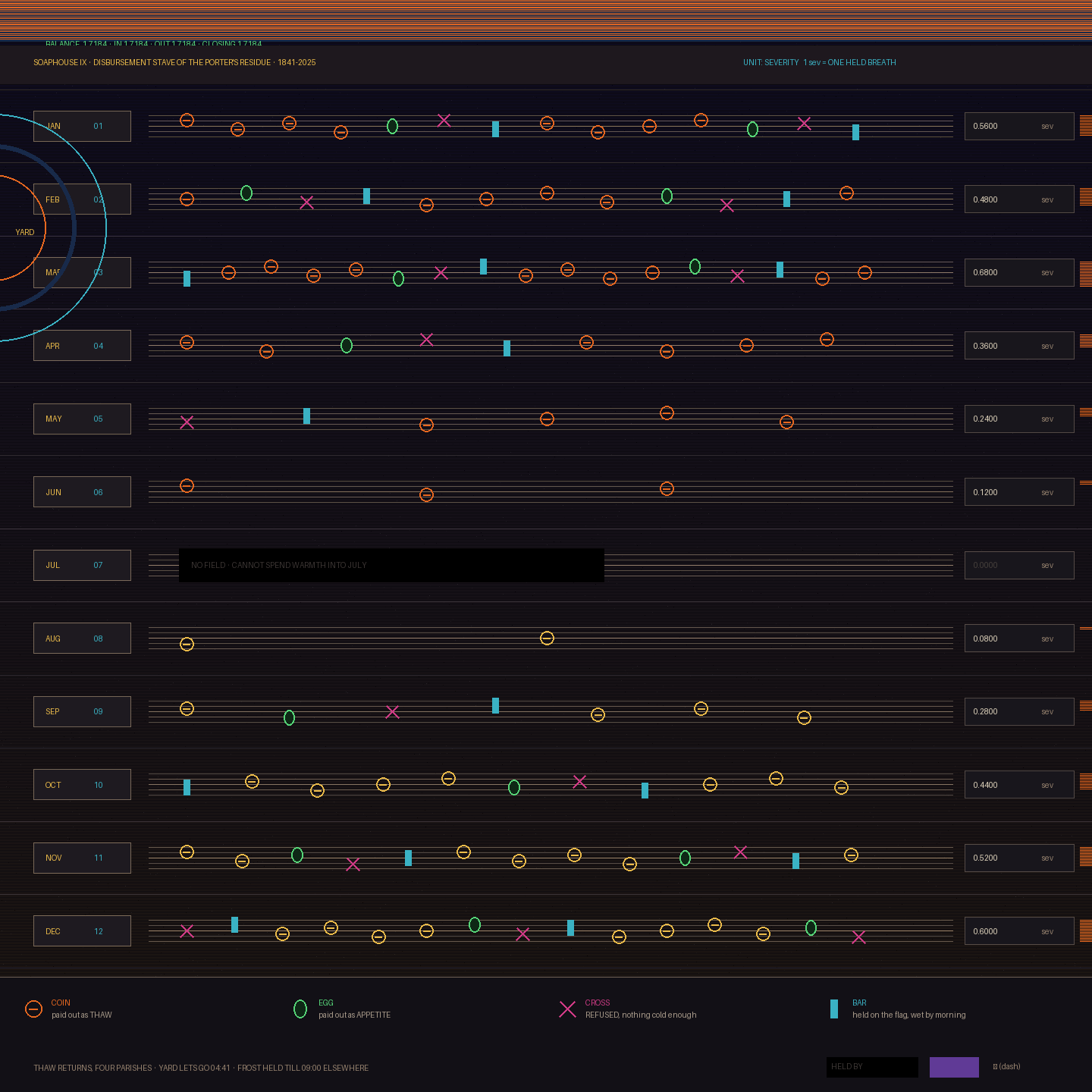
Task: Select the last coin in the JUN row
Action: coord(667,489)
